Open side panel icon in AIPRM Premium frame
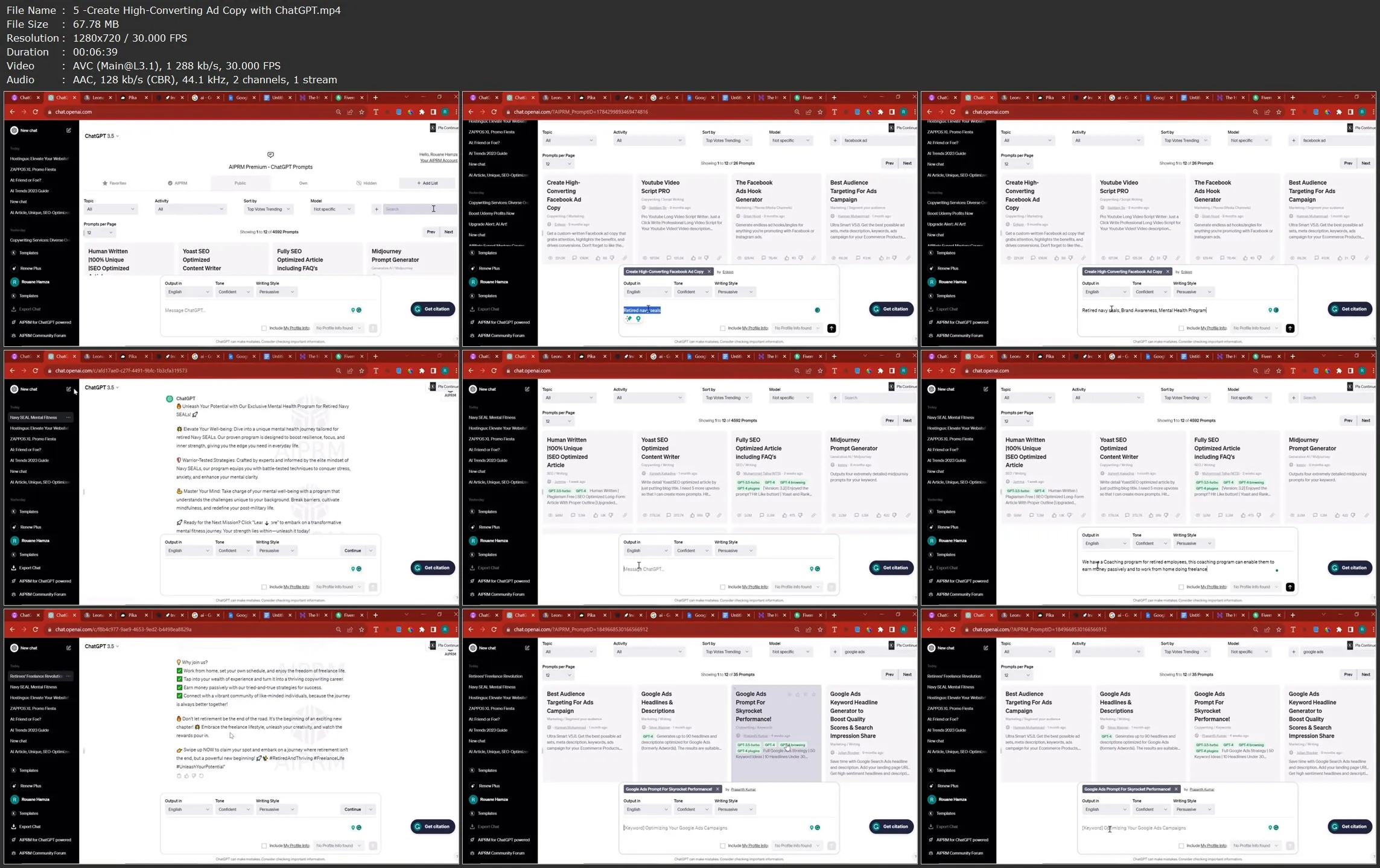Image resolution: width=1380 pixels, height=868 pixels. click(433, 112)
